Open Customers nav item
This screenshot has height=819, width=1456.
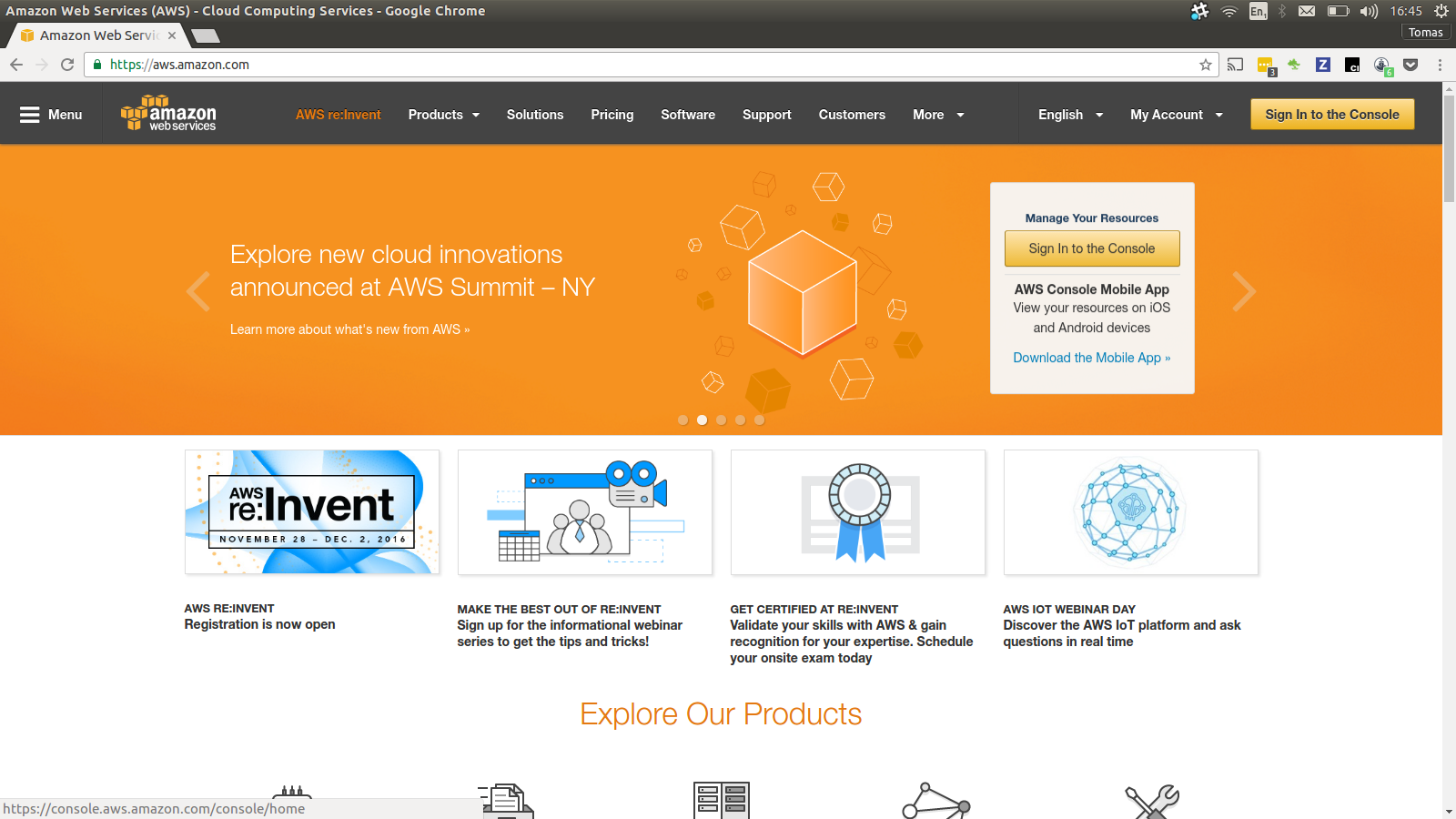coord(852,115)
